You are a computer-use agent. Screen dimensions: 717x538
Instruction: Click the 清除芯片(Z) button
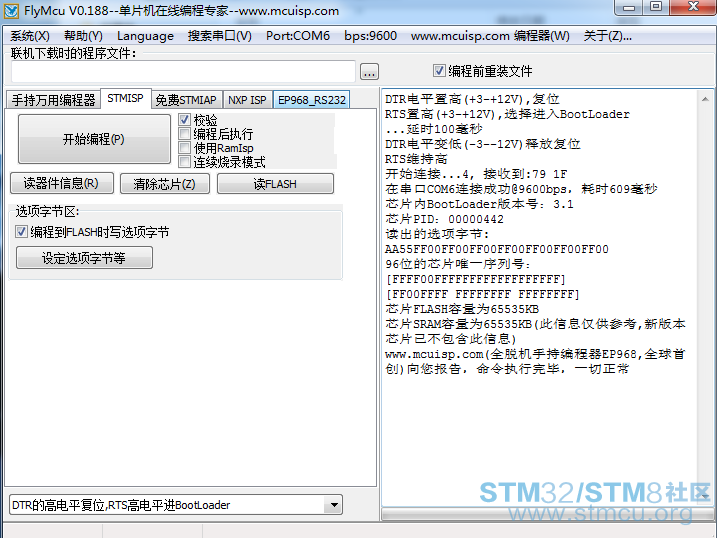(165, 183)
